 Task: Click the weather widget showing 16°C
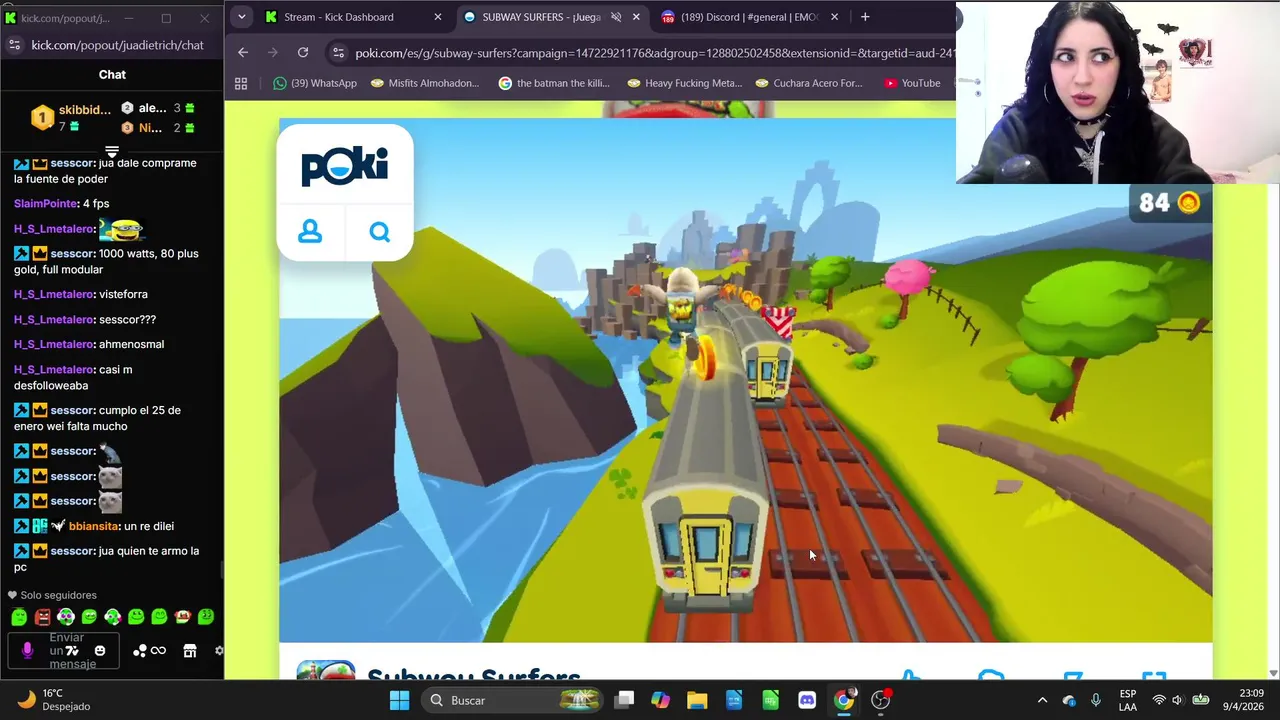(x=55, y=700)
